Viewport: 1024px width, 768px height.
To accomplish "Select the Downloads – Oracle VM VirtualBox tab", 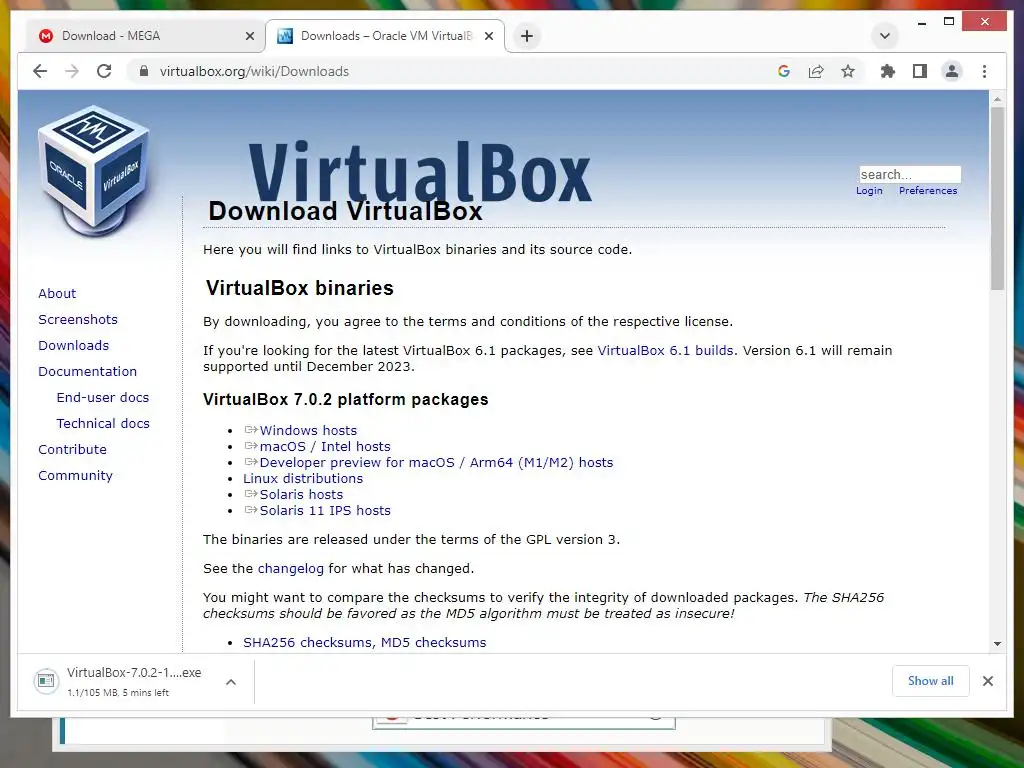I will click(385, 36).
